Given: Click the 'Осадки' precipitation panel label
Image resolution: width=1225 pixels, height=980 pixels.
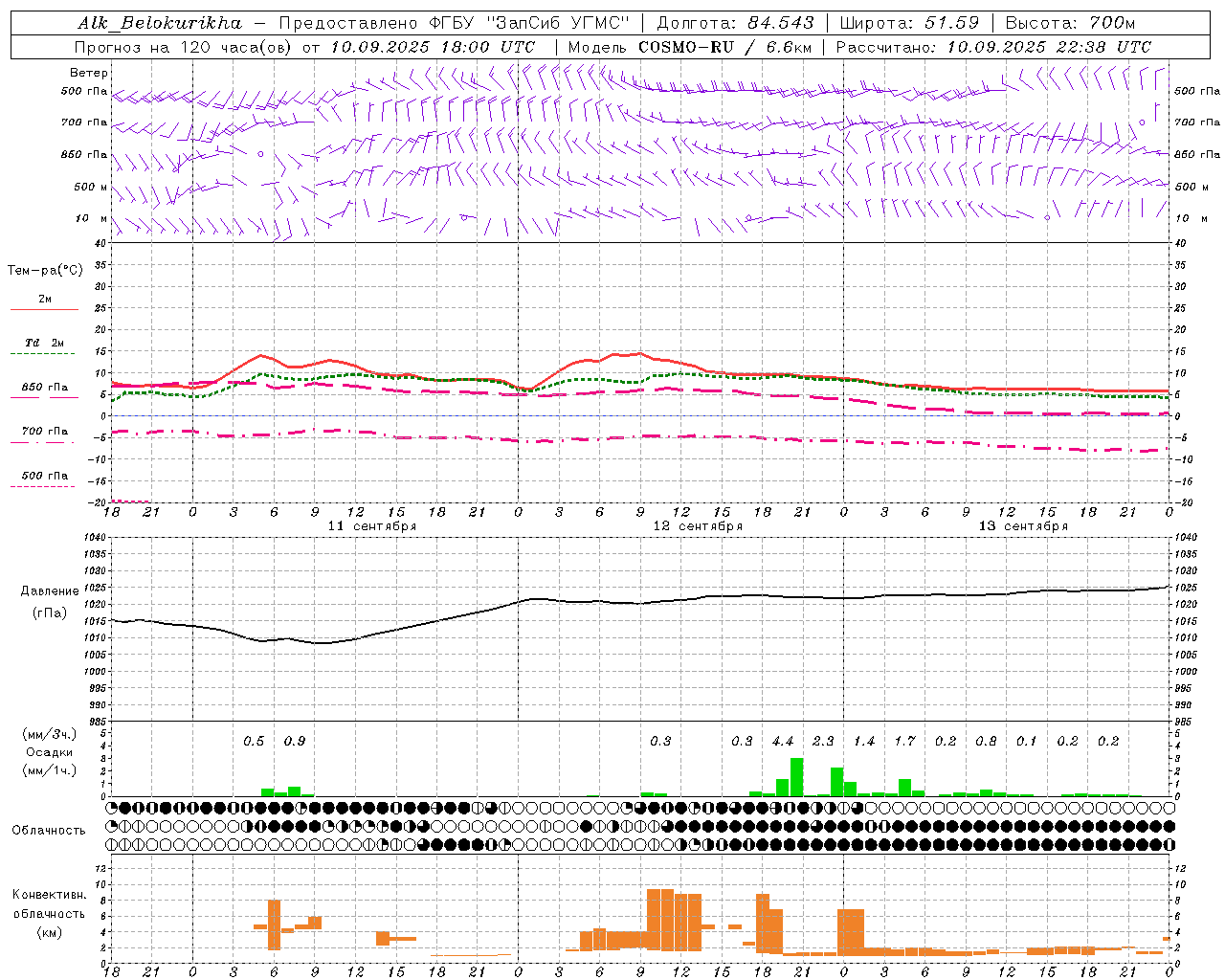Looking at the screenshot, I should tap(50, 752).
